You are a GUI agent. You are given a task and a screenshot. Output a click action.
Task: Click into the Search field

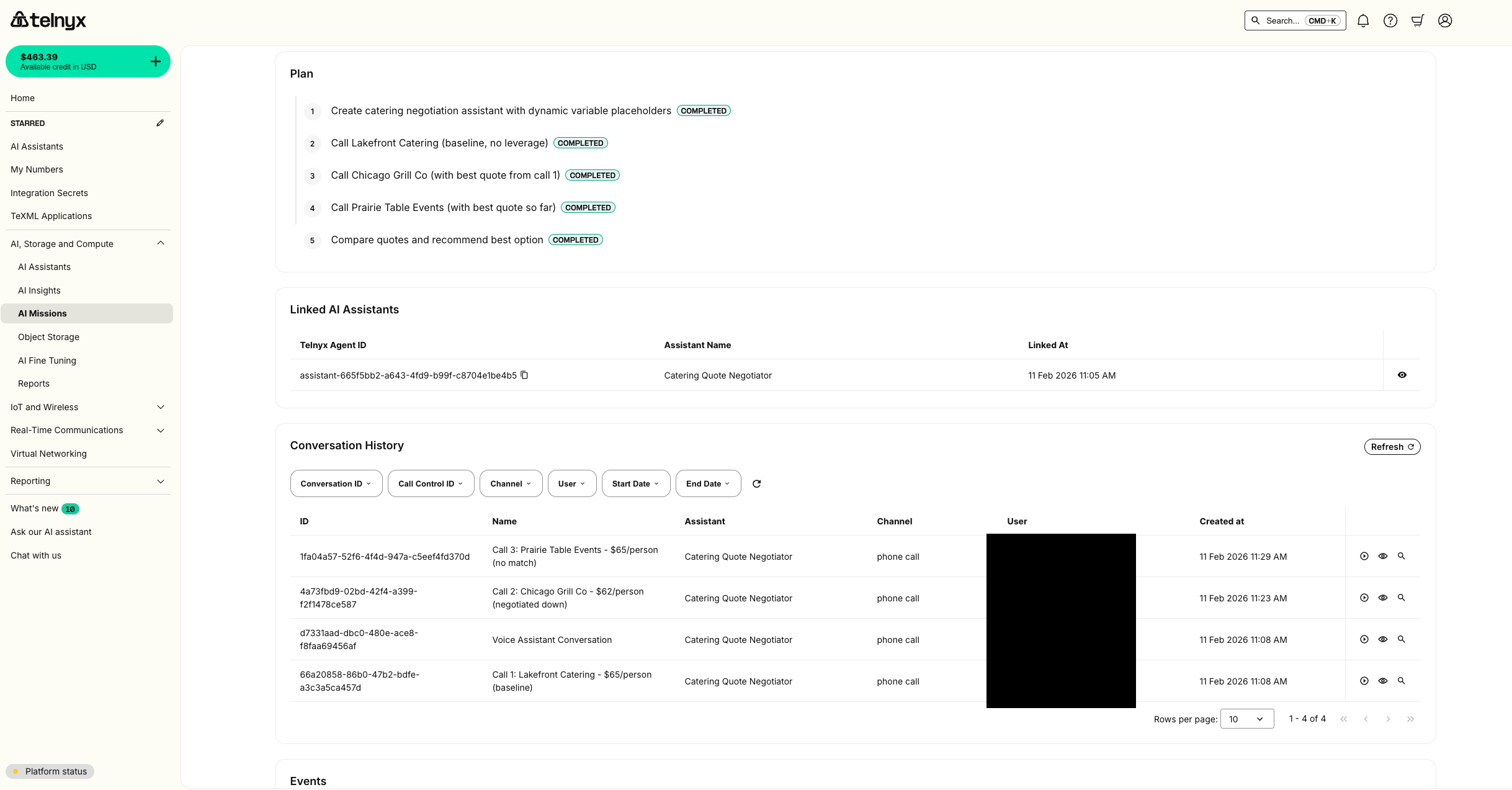point(1294,20)
